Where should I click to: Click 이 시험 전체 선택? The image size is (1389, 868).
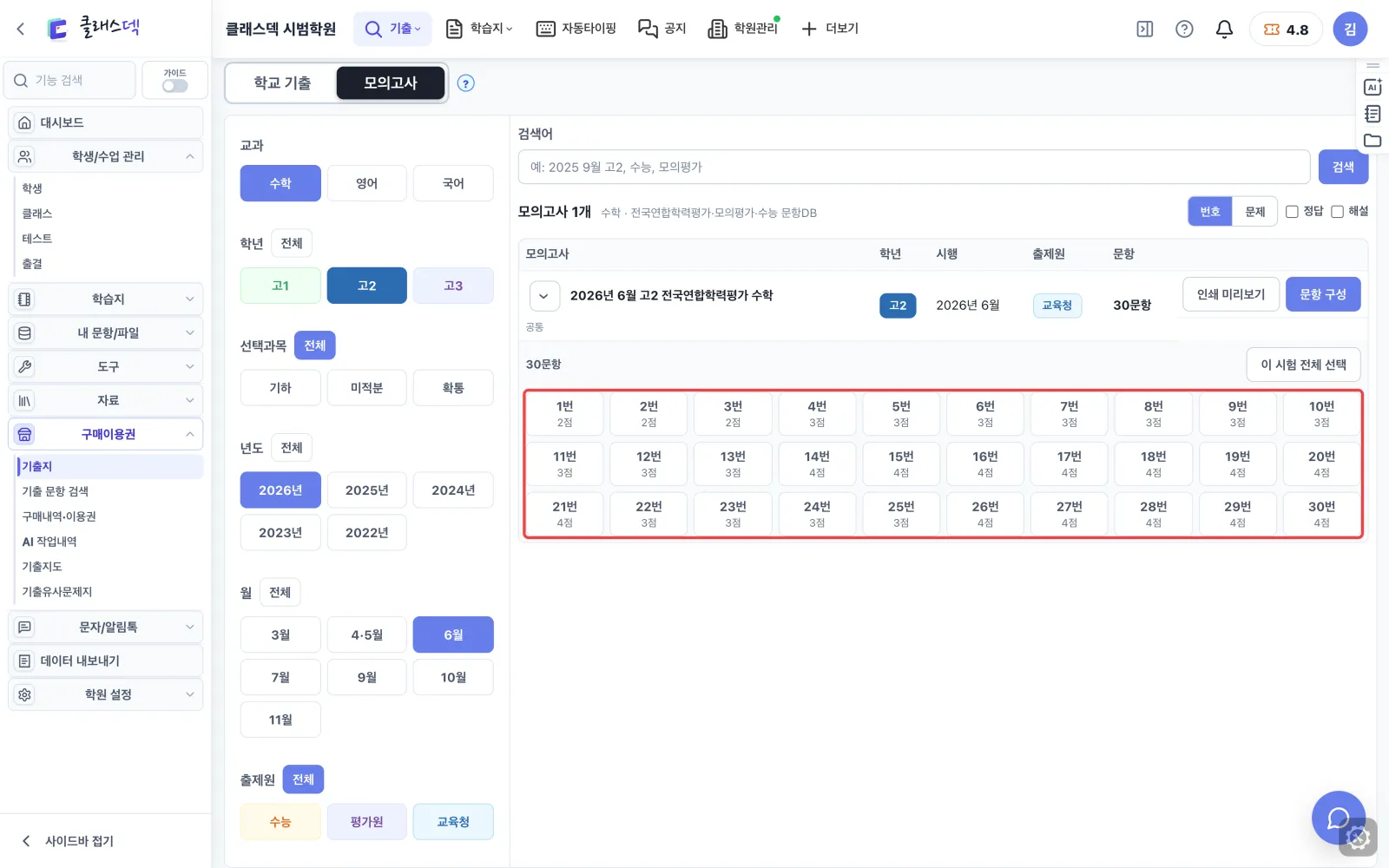1303,365
